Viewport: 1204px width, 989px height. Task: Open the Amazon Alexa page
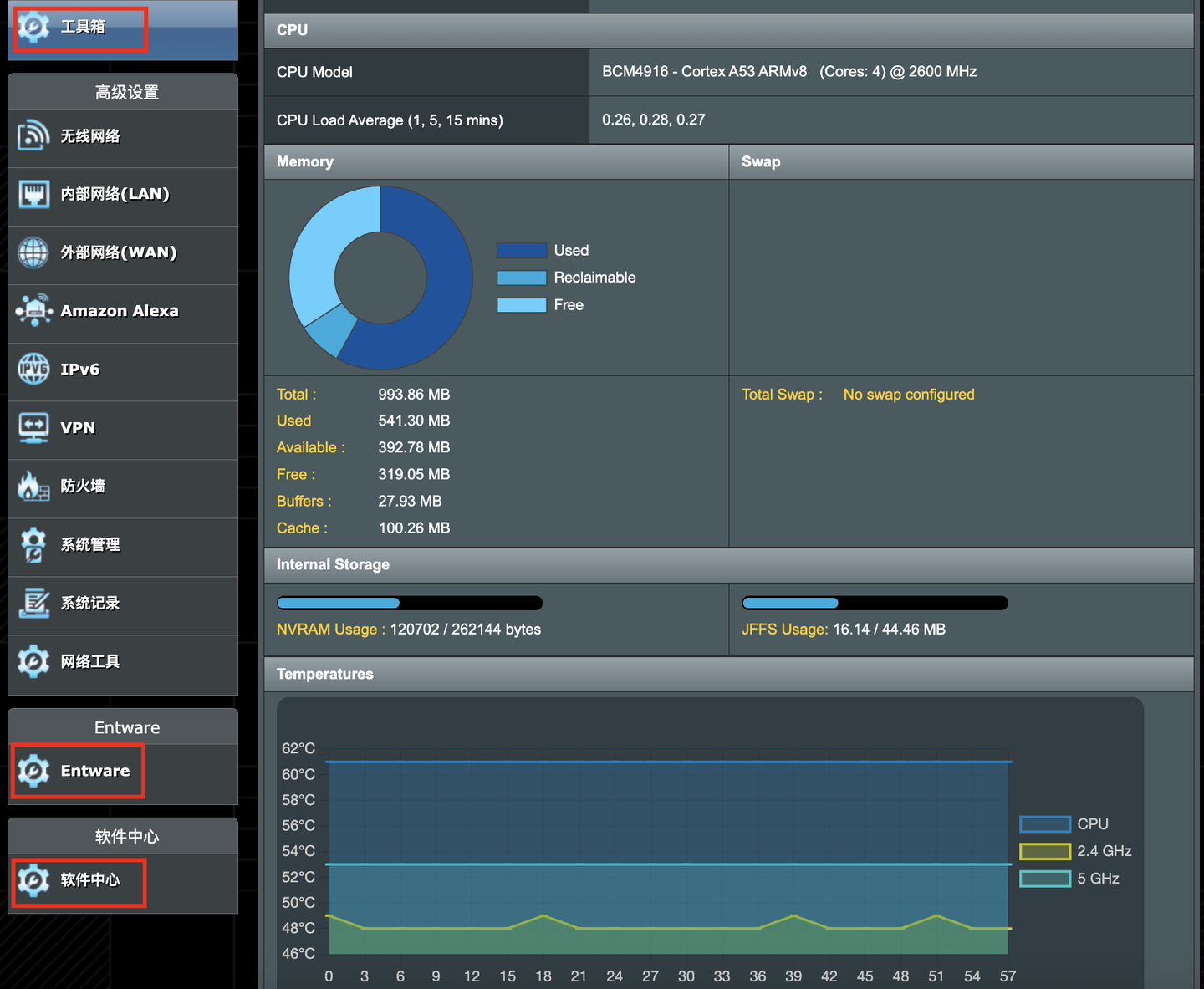click(123, 314)
